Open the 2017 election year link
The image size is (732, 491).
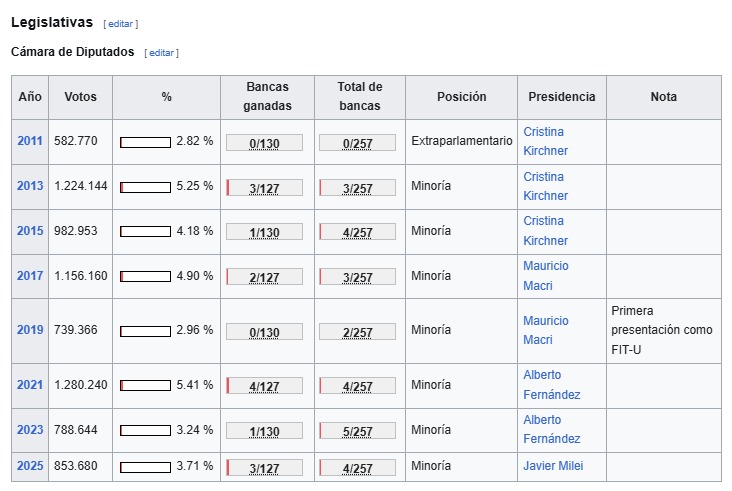30,276
